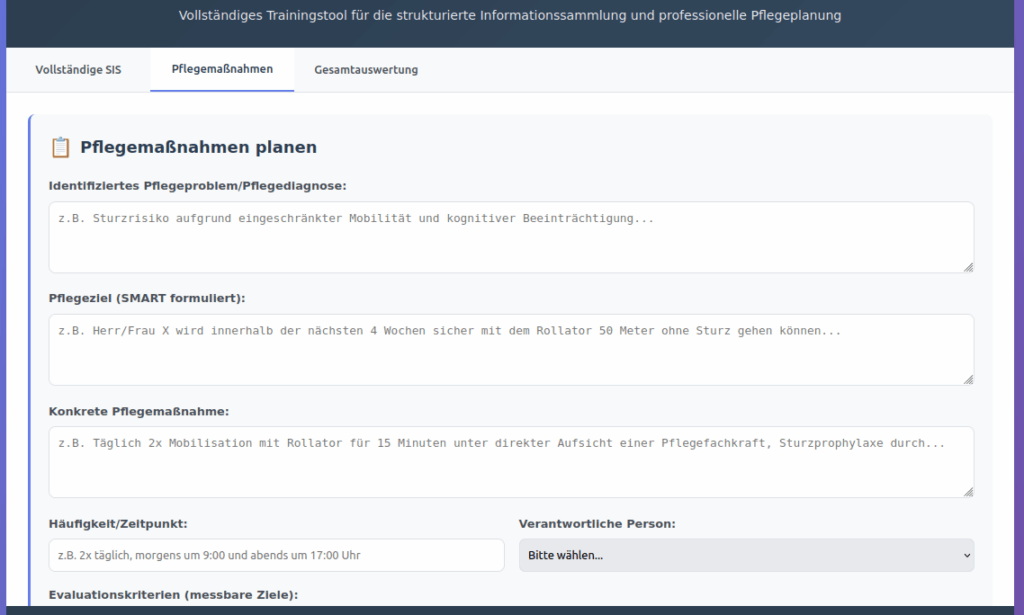Viewport: 1024px width, 615px height.
Task: Click resize grip of Pflegeziel text area
Action: pyautogui.click(x=968, y=380)
